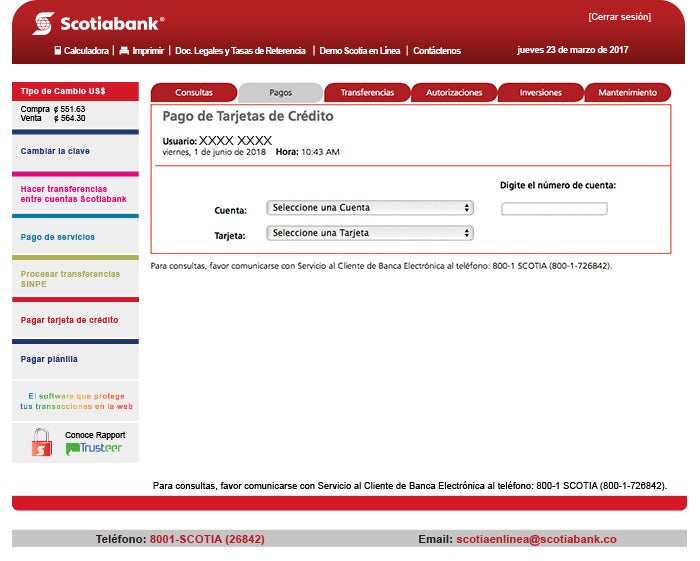Viewport: 700px width, 561px height.
Task: Click Pagar tarjeta de crédito link
Action: [x=69, y=320]
